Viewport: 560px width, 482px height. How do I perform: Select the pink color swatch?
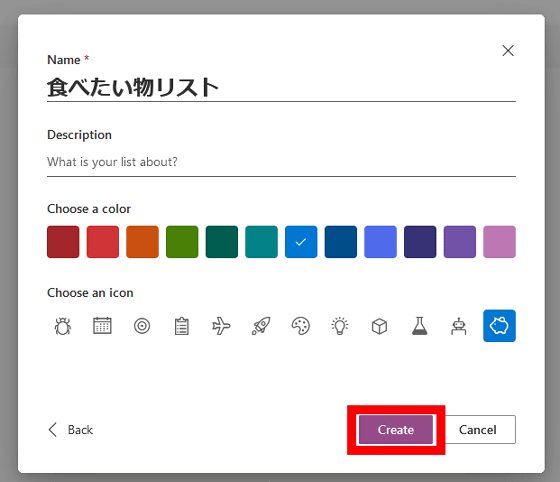(x=499, y=242)
